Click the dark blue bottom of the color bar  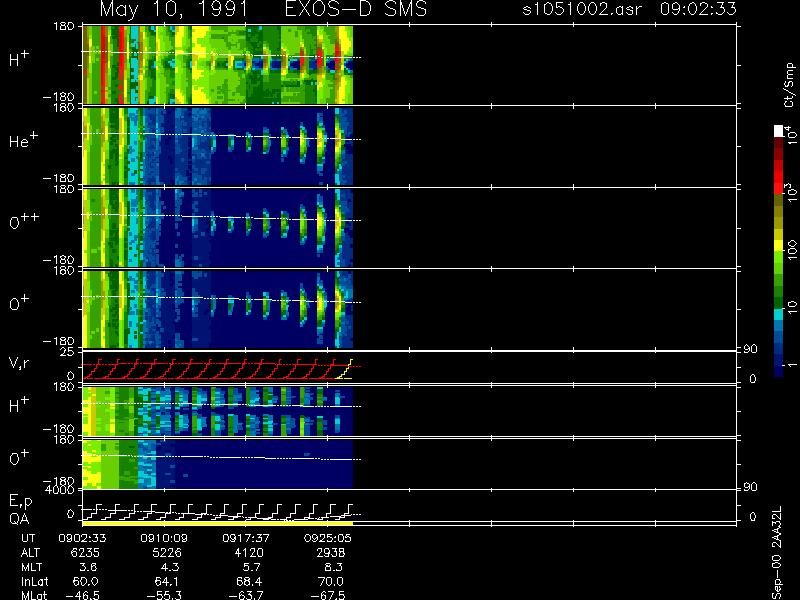(x=779, y=369)
